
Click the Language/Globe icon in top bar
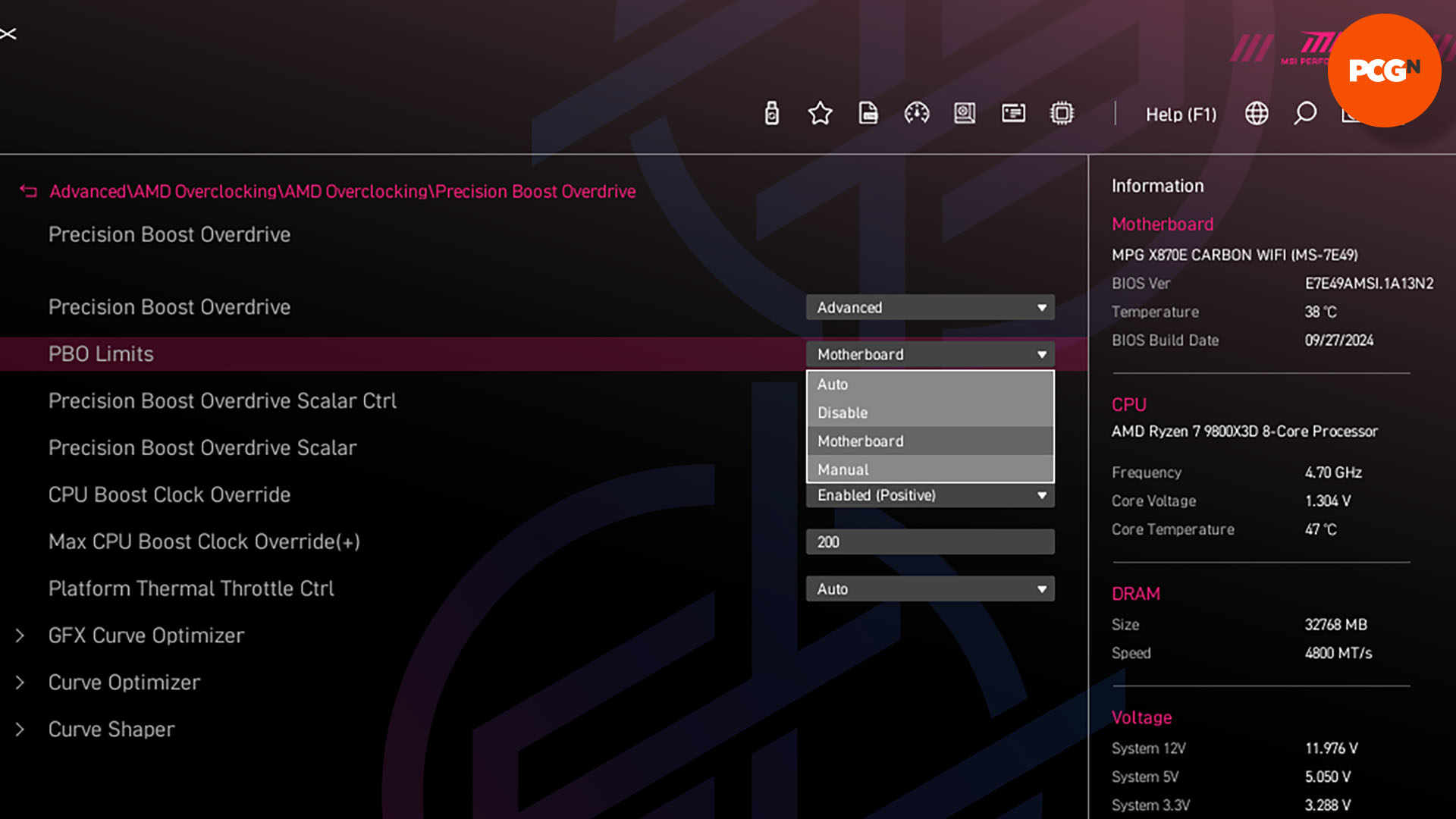click(1257, 113)
